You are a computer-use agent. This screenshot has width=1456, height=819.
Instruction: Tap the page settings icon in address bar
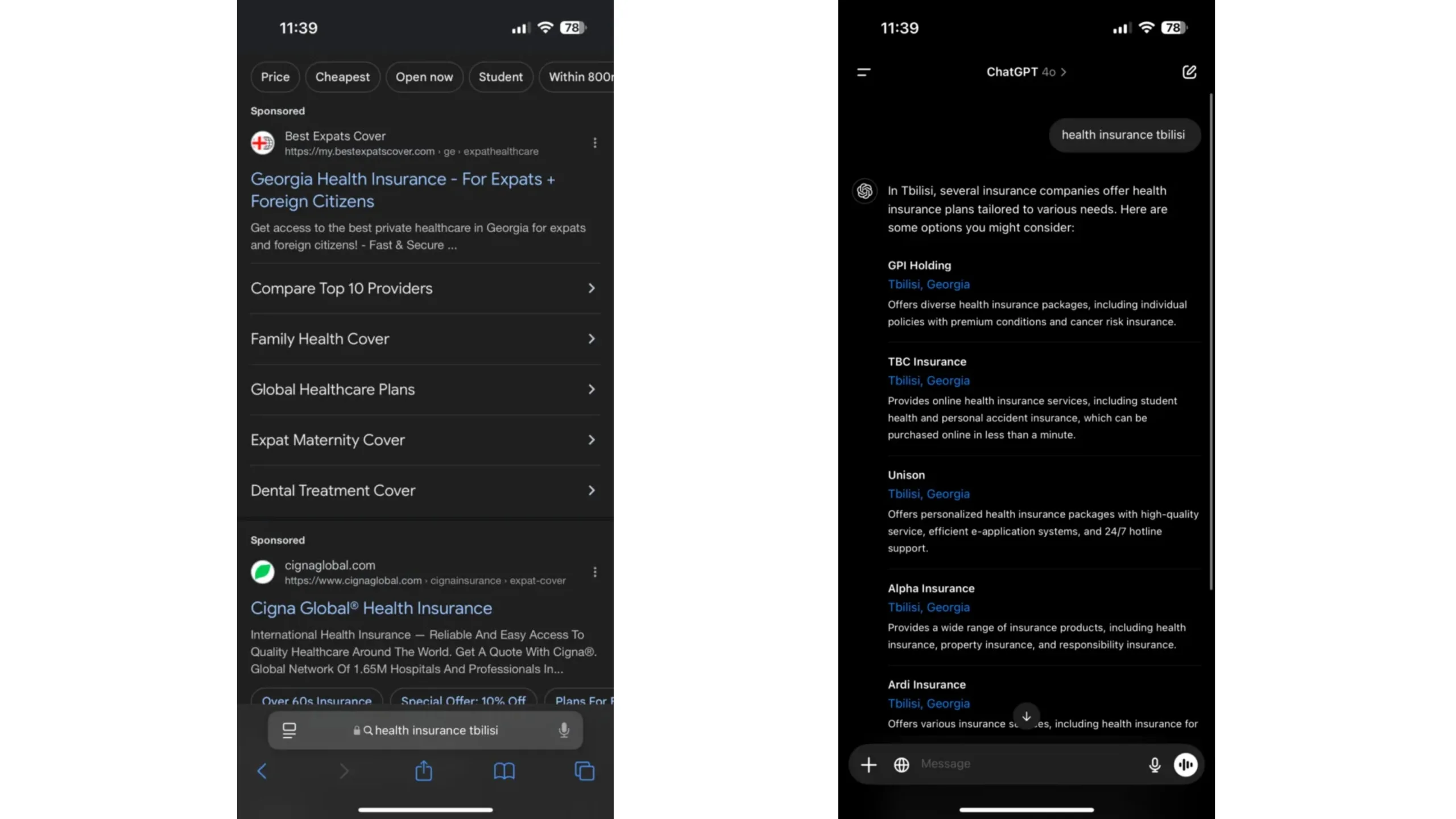click(289, 730)
